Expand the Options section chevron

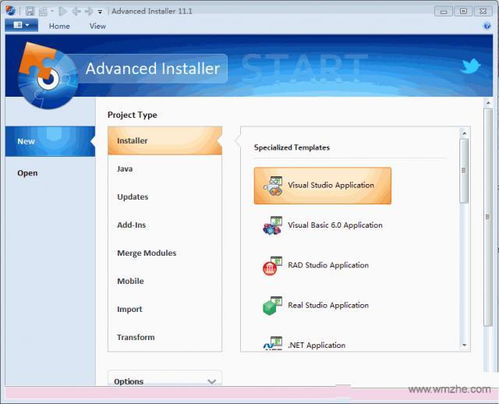tap(212, 381)
